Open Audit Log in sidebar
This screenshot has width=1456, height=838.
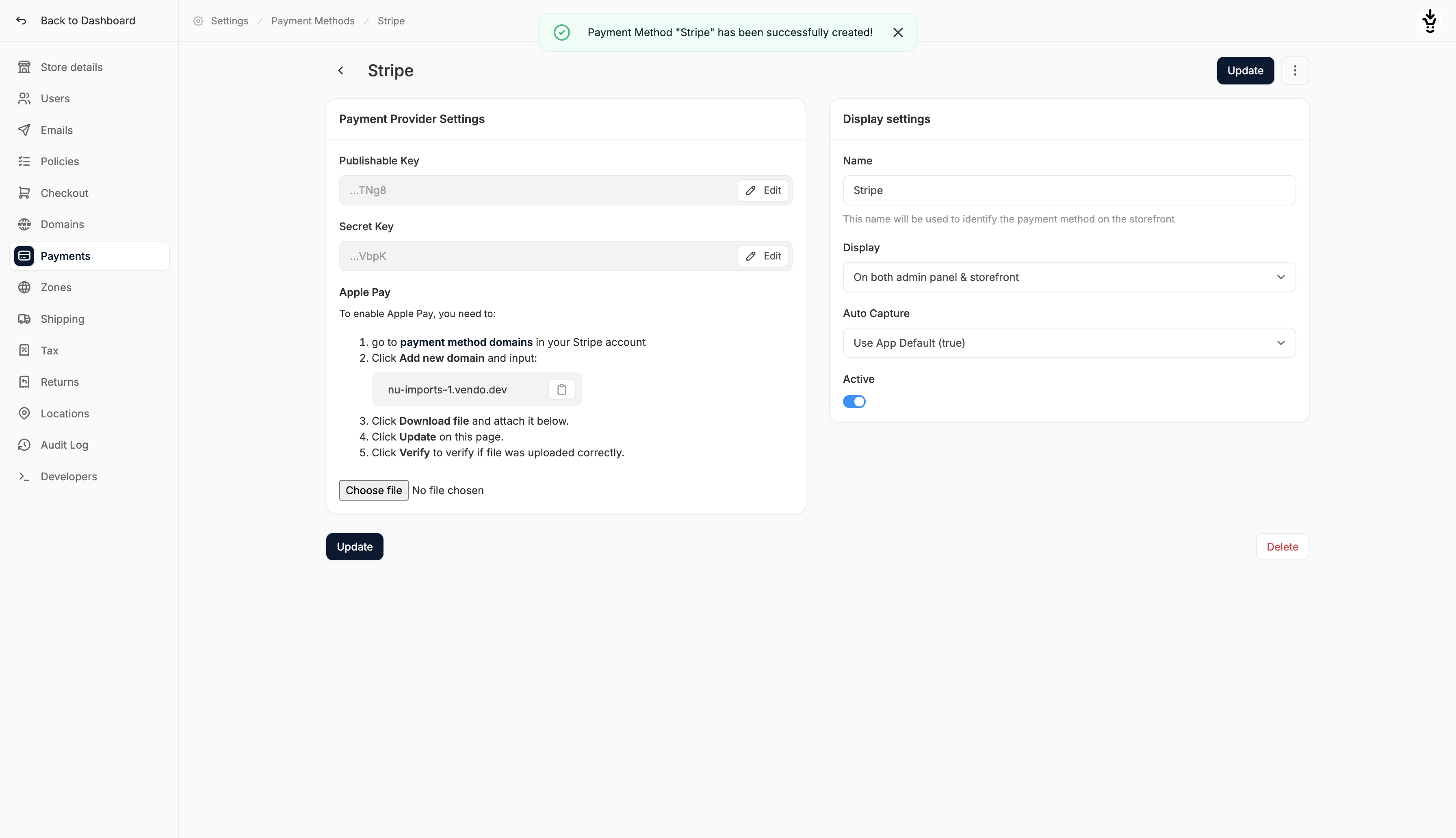89,445
